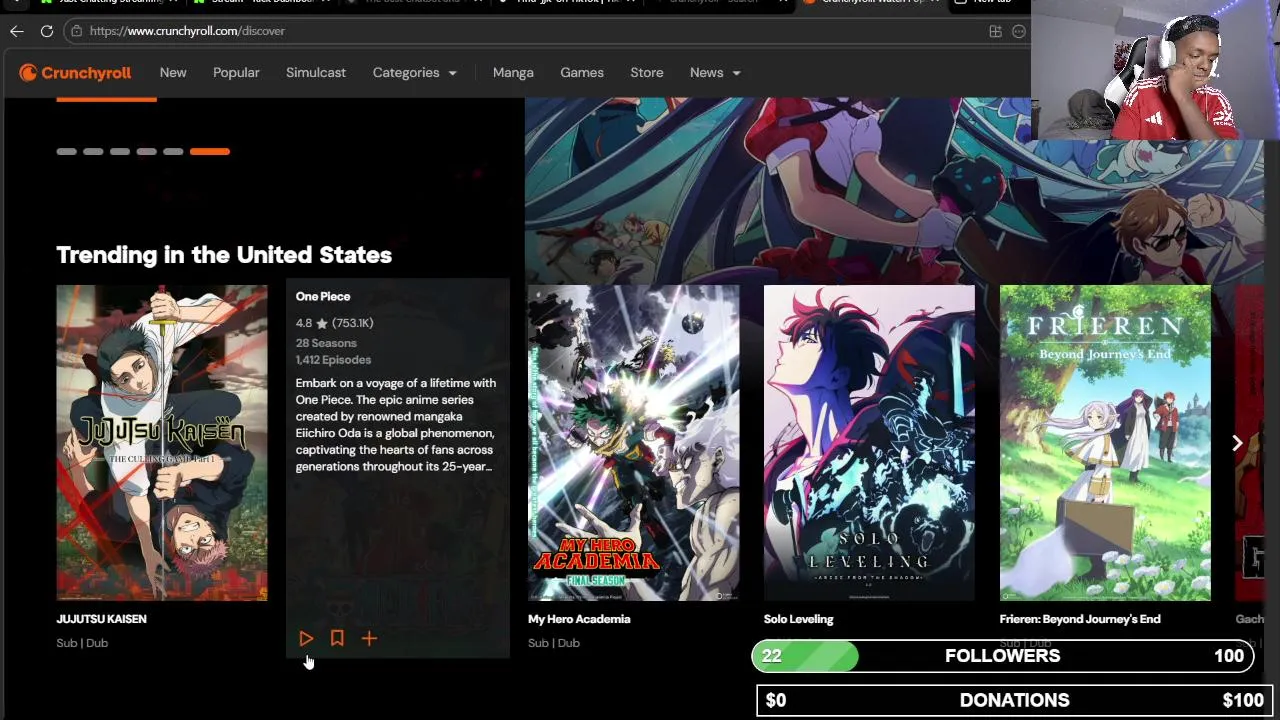Click the JUJUTSU KAISEN title link

point(102,619)
